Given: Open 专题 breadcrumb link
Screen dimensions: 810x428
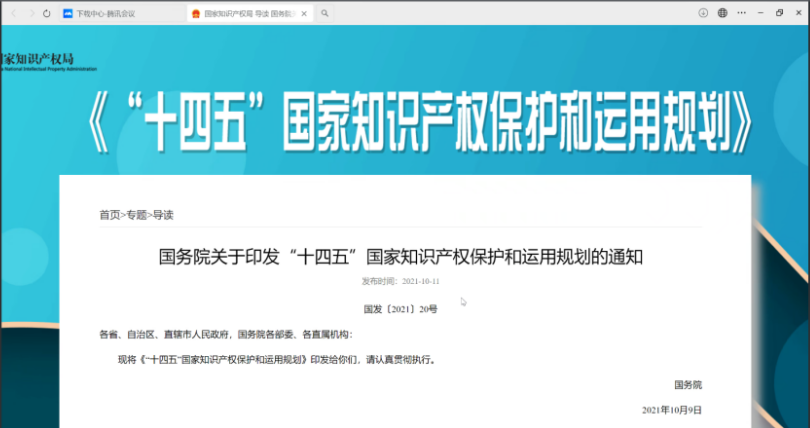Looking at the screenshot, I should (x=135, y=215).
